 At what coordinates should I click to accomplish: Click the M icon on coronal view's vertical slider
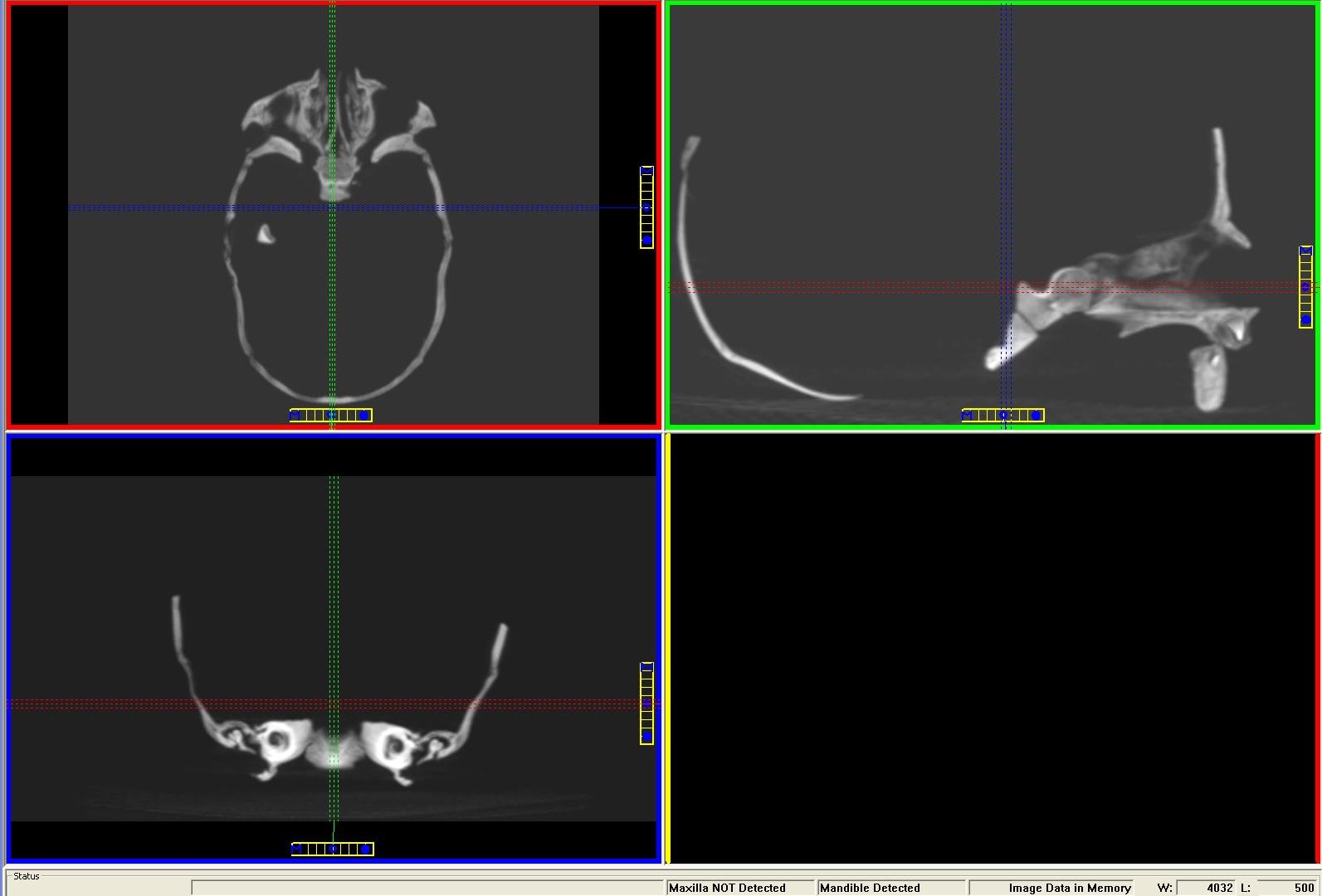(646, 667)
